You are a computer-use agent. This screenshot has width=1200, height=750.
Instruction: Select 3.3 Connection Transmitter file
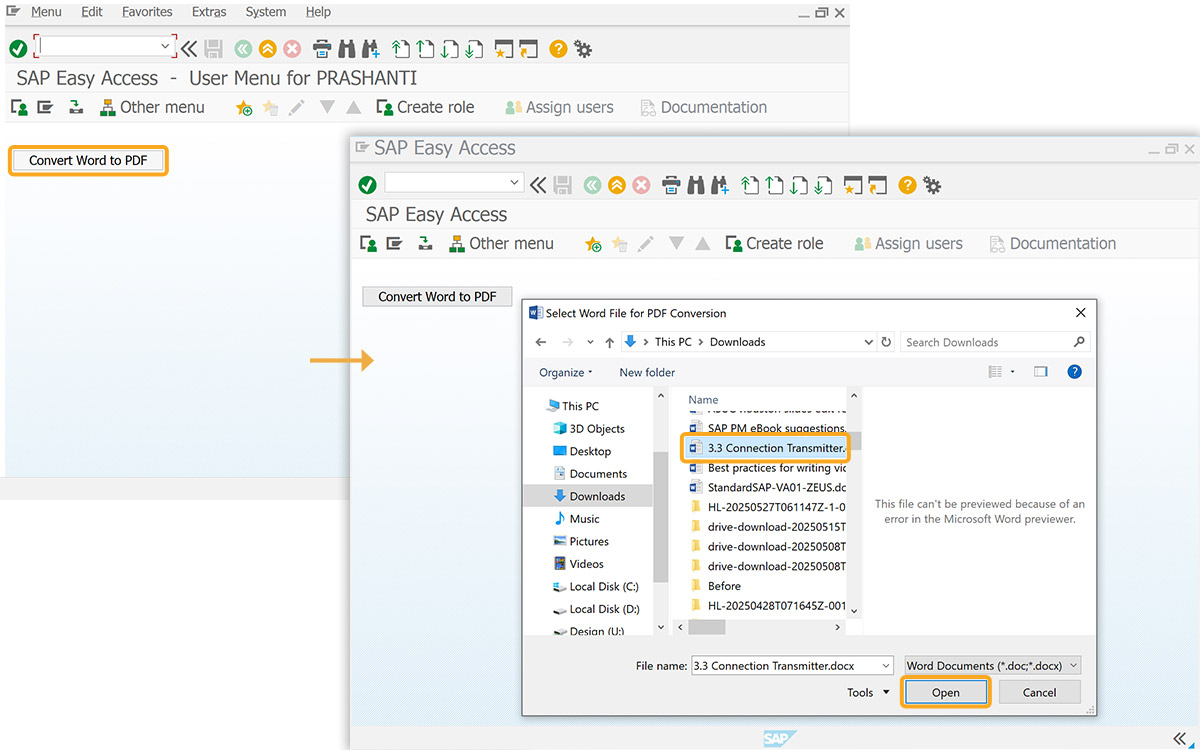coord(766,448)
